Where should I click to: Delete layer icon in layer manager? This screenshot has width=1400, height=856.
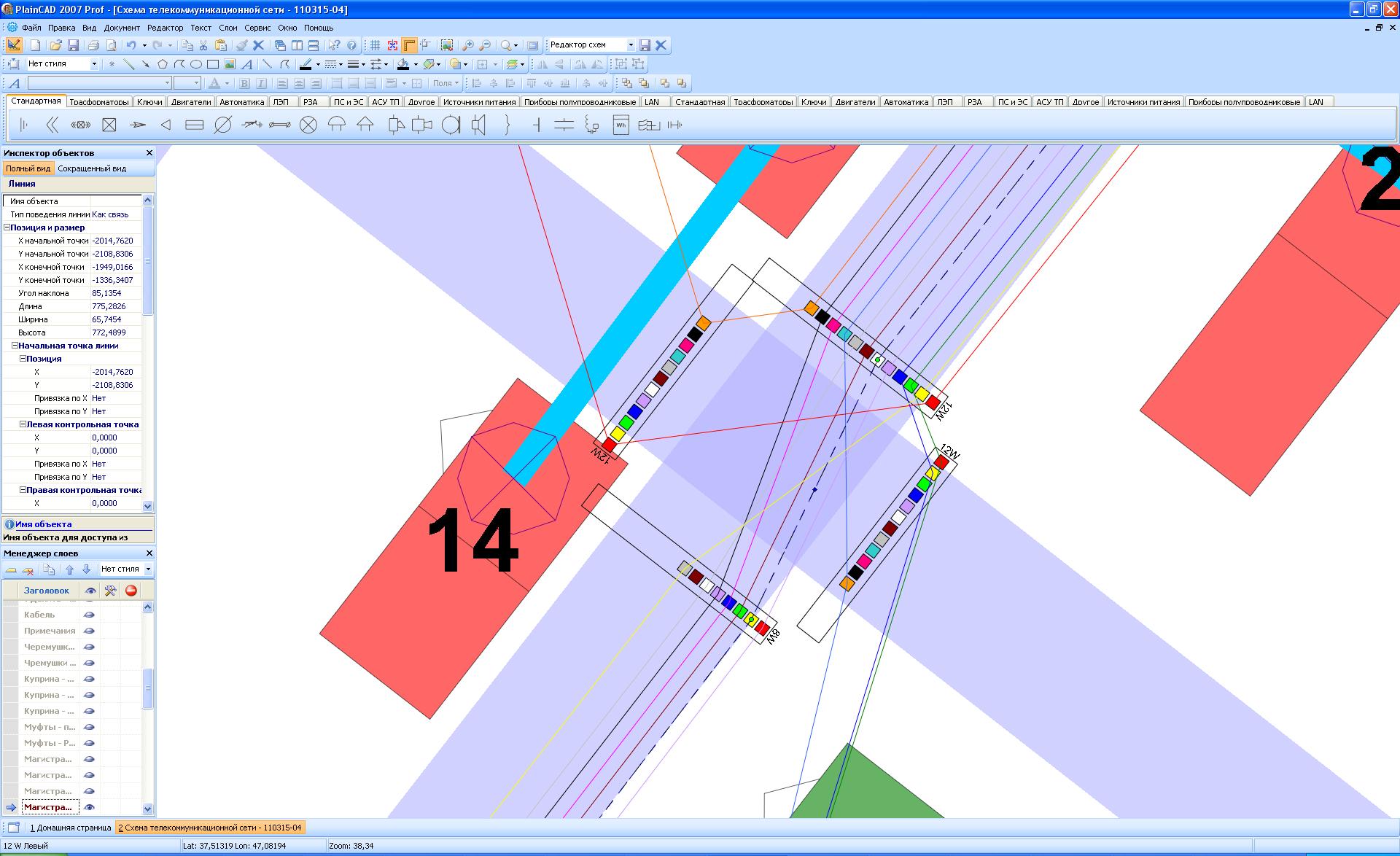click(x=28, y=569)
